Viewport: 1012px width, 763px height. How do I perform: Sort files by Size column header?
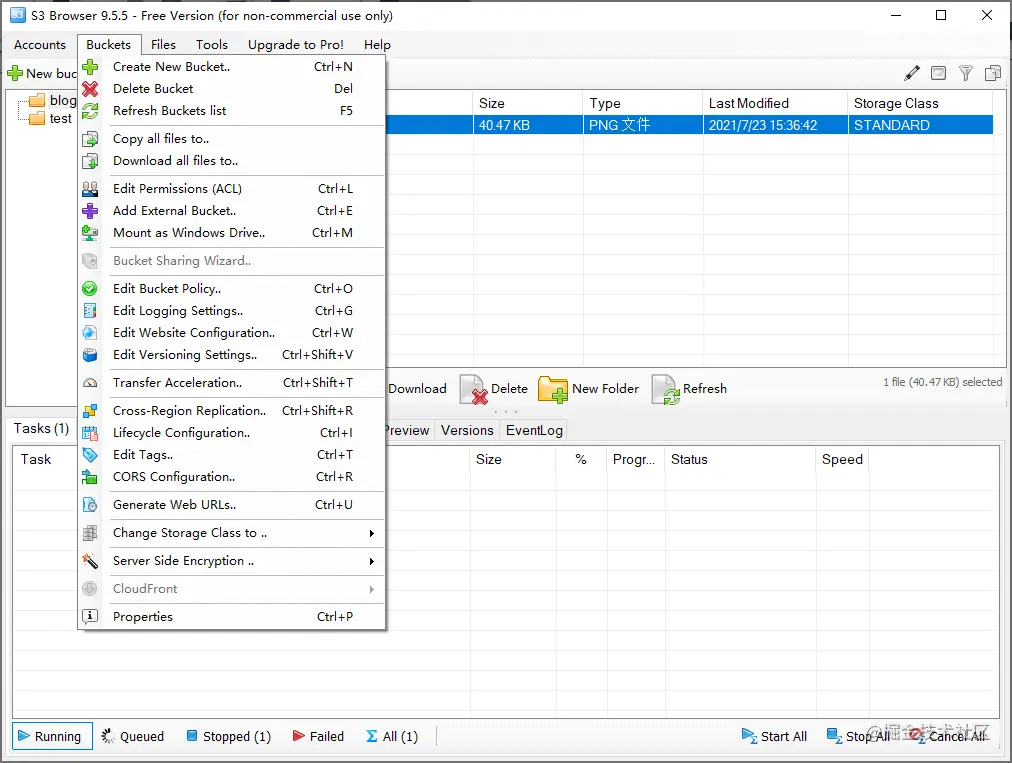(528, 103)
